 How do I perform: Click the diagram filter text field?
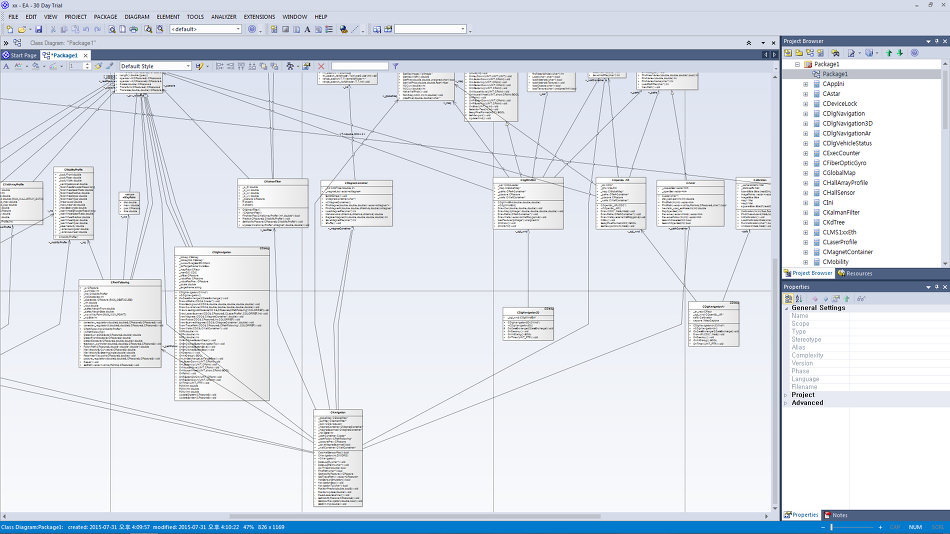359,66
